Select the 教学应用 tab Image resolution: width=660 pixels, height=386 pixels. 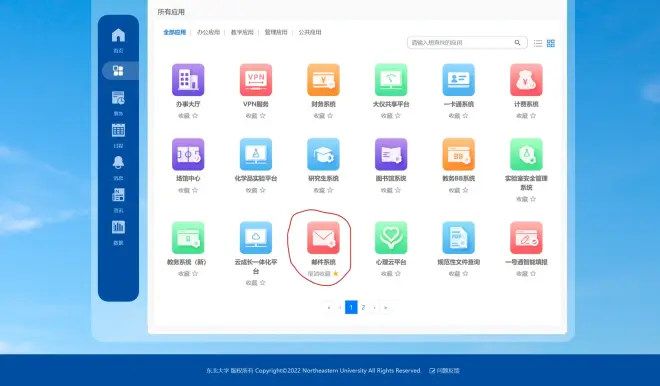pyautogui.click(x=242, y=32)
